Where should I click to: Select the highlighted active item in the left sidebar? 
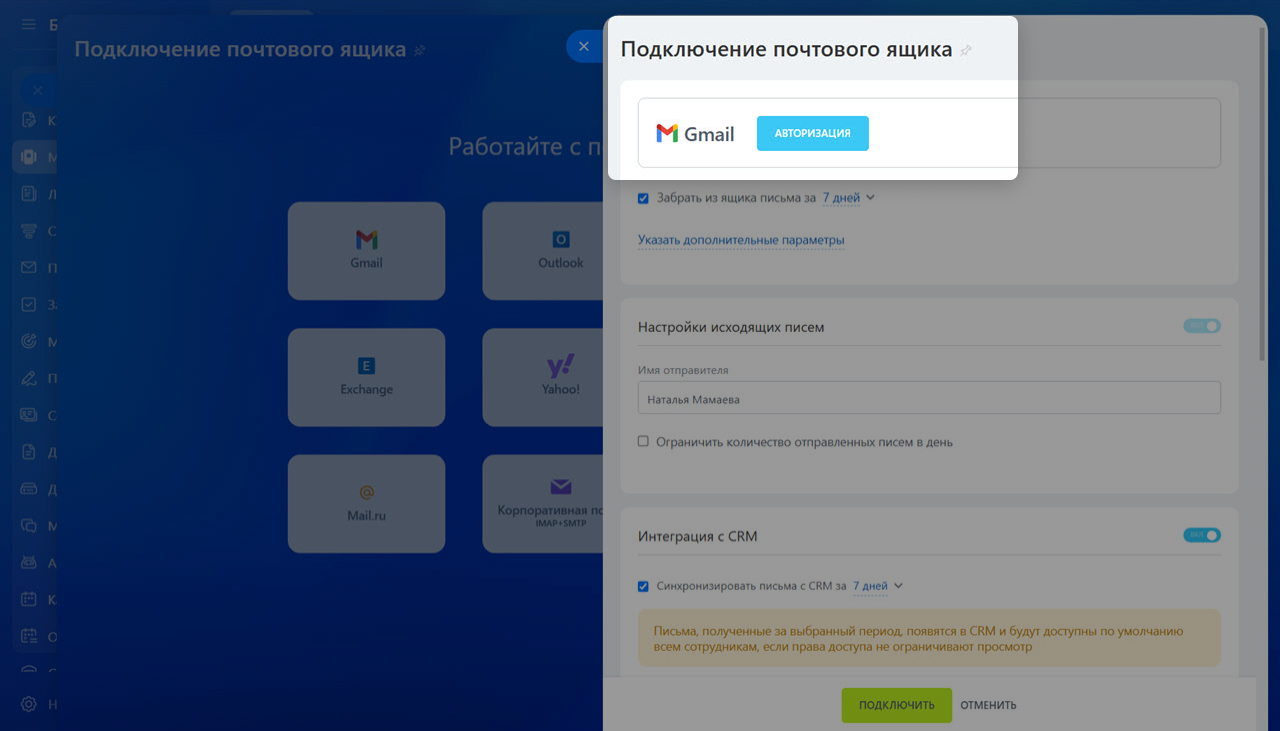click(34, 157)
